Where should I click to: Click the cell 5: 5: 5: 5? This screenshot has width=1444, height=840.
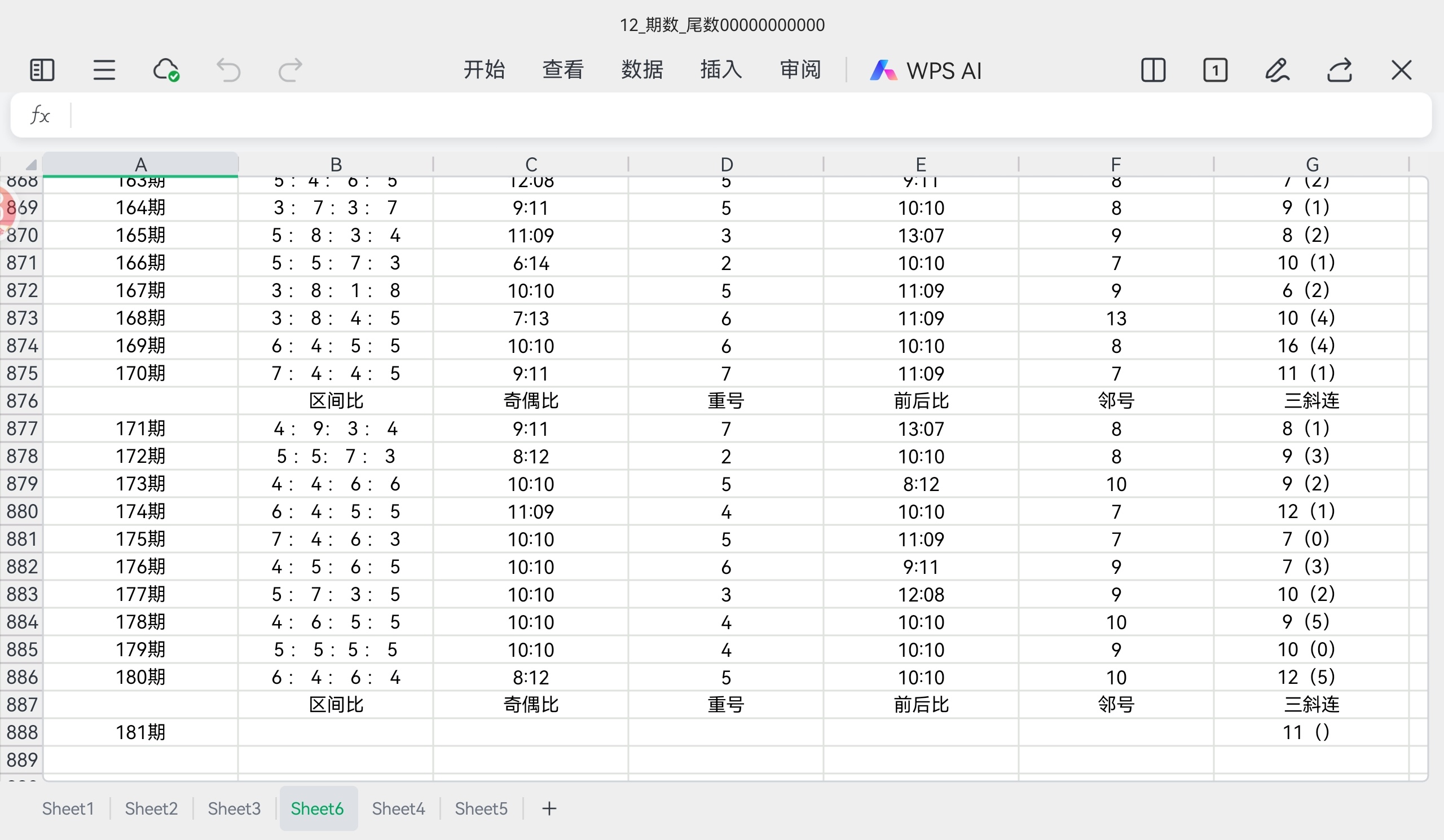pyautogui.click(x=336, y=650)
